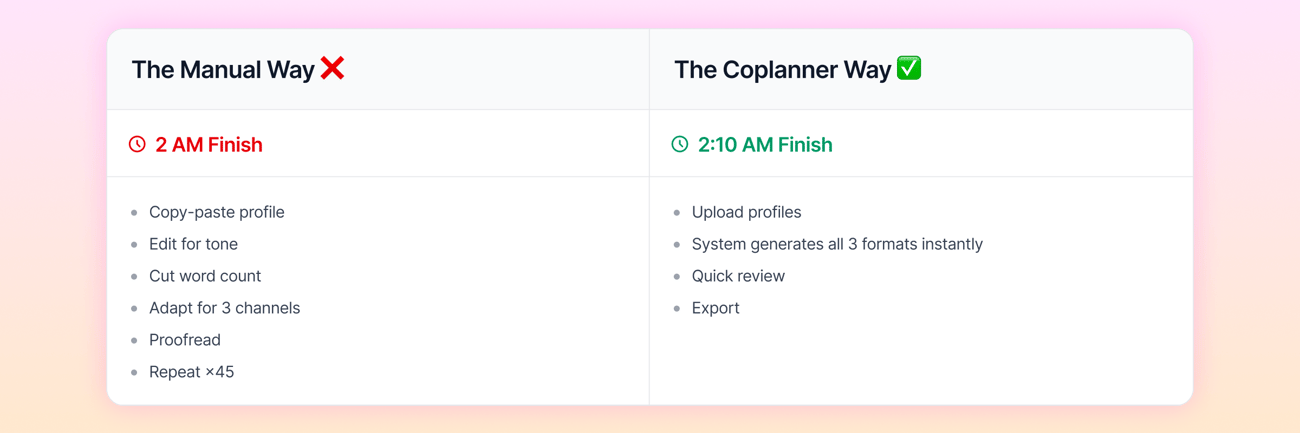Click the red clock icon
Viewport: 1300px width, 433px height.
137,145
